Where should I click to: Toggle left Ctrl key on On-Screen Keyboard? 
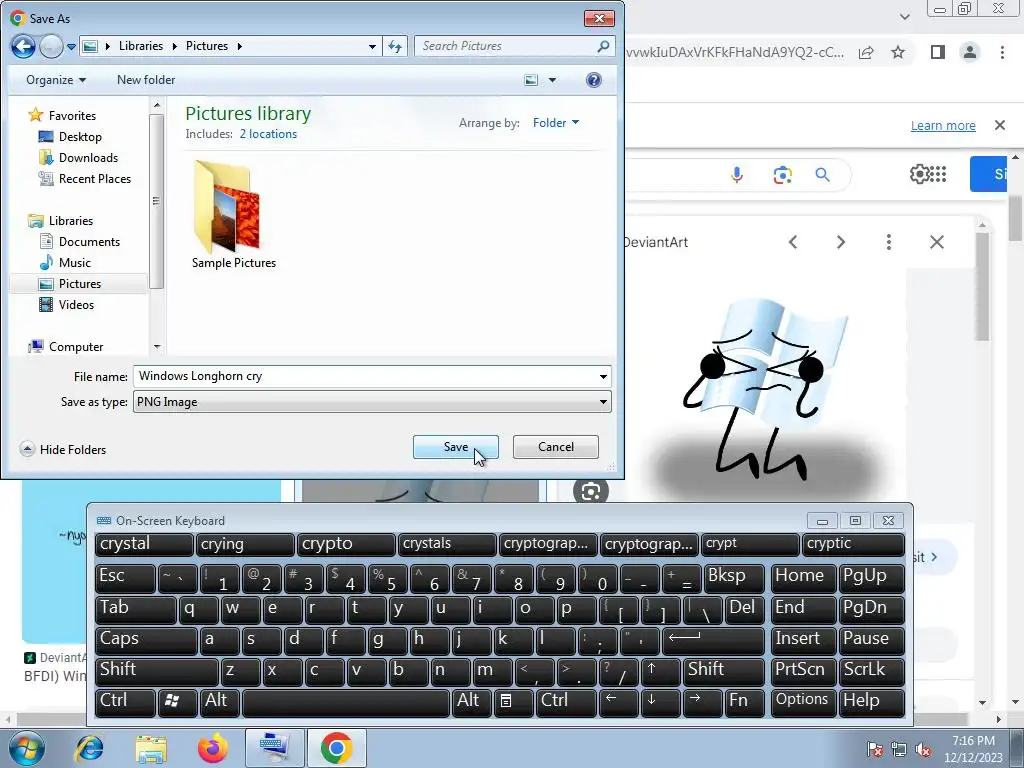coord(125,701)
